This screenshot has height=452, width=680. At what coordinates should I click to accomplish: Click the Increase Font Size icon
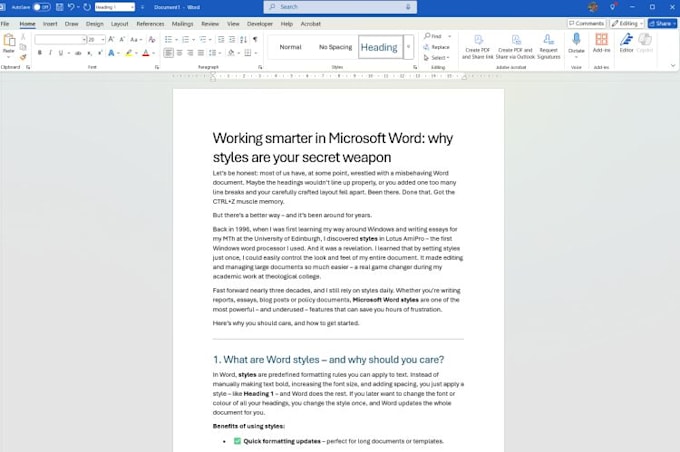[x=111, y=39]
